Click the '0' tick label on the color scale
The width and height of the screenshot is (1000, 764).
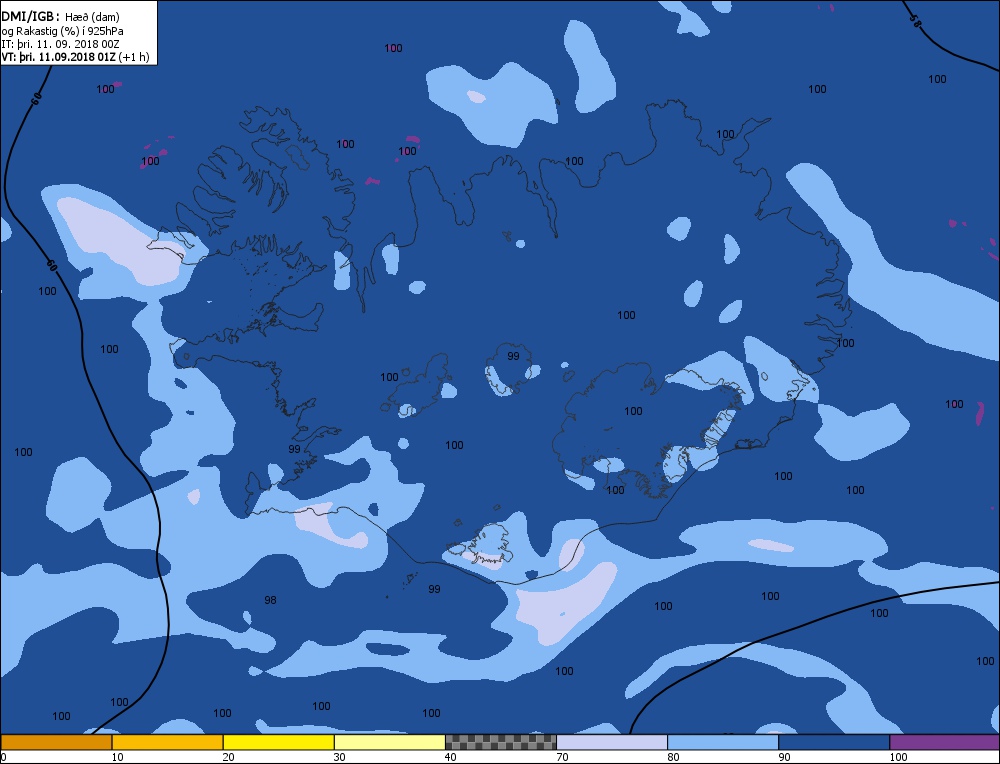4,757
